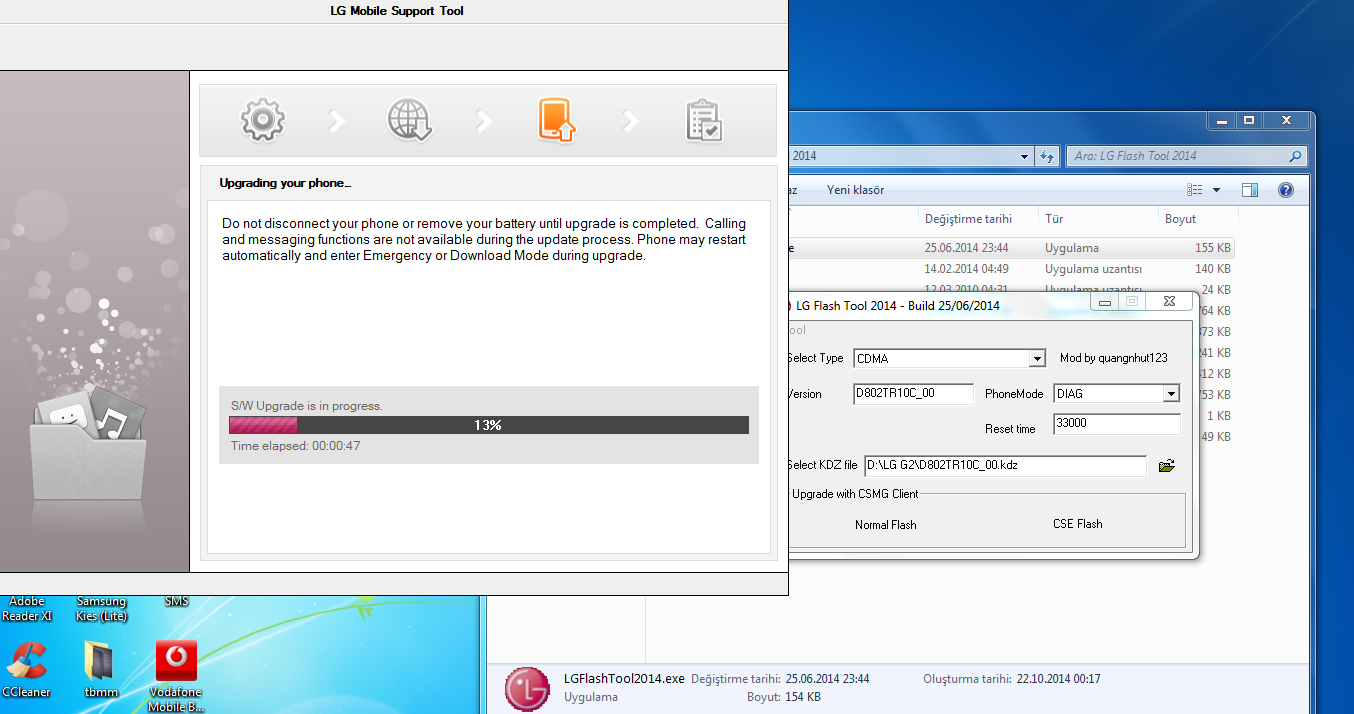The width and height of the screenshot is (1354, 714).
Task: Open the view options dropdown arrow
Action: point(1216,190)
